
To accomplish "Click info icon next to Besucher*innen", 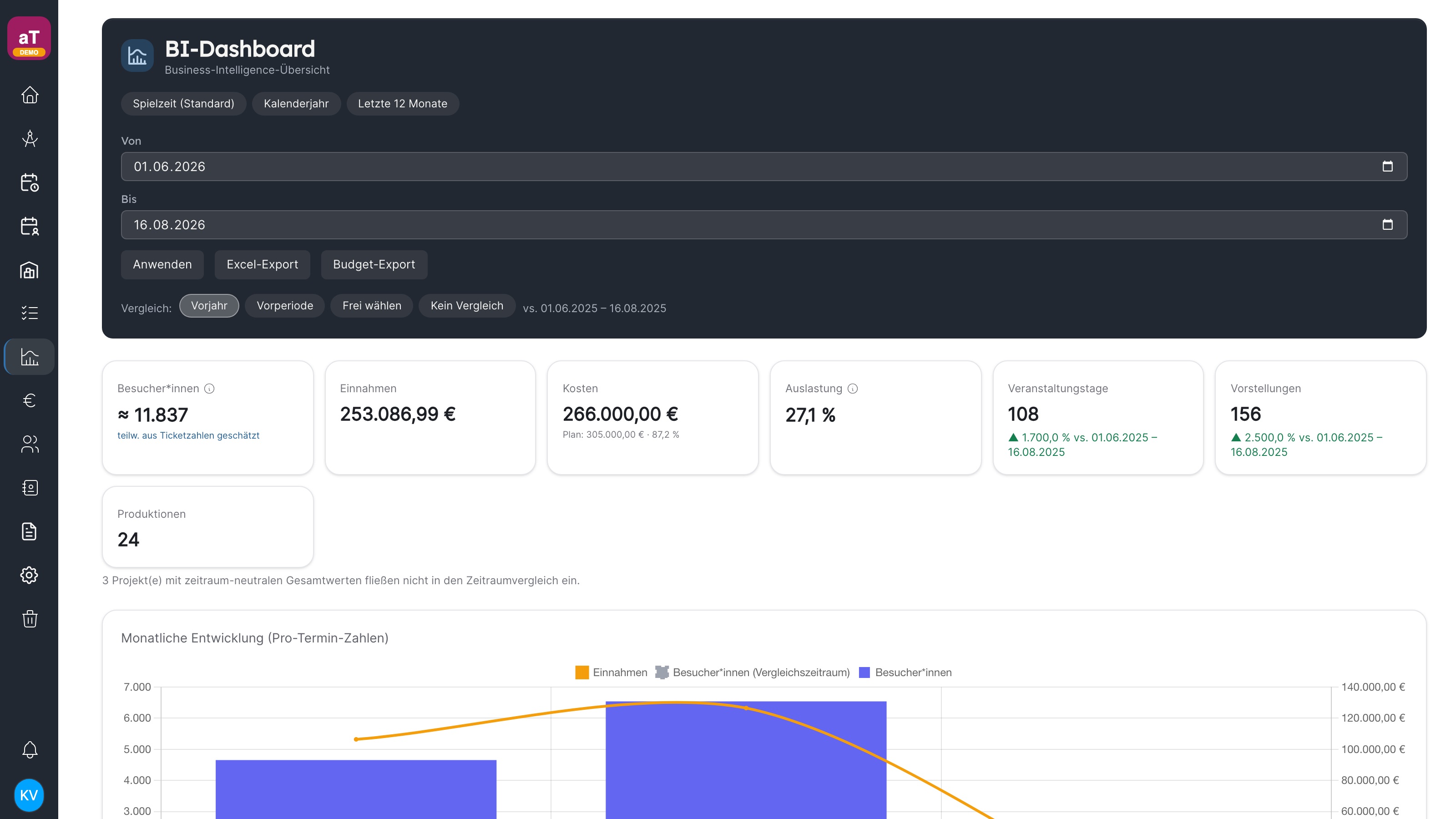I will [209, 388].
